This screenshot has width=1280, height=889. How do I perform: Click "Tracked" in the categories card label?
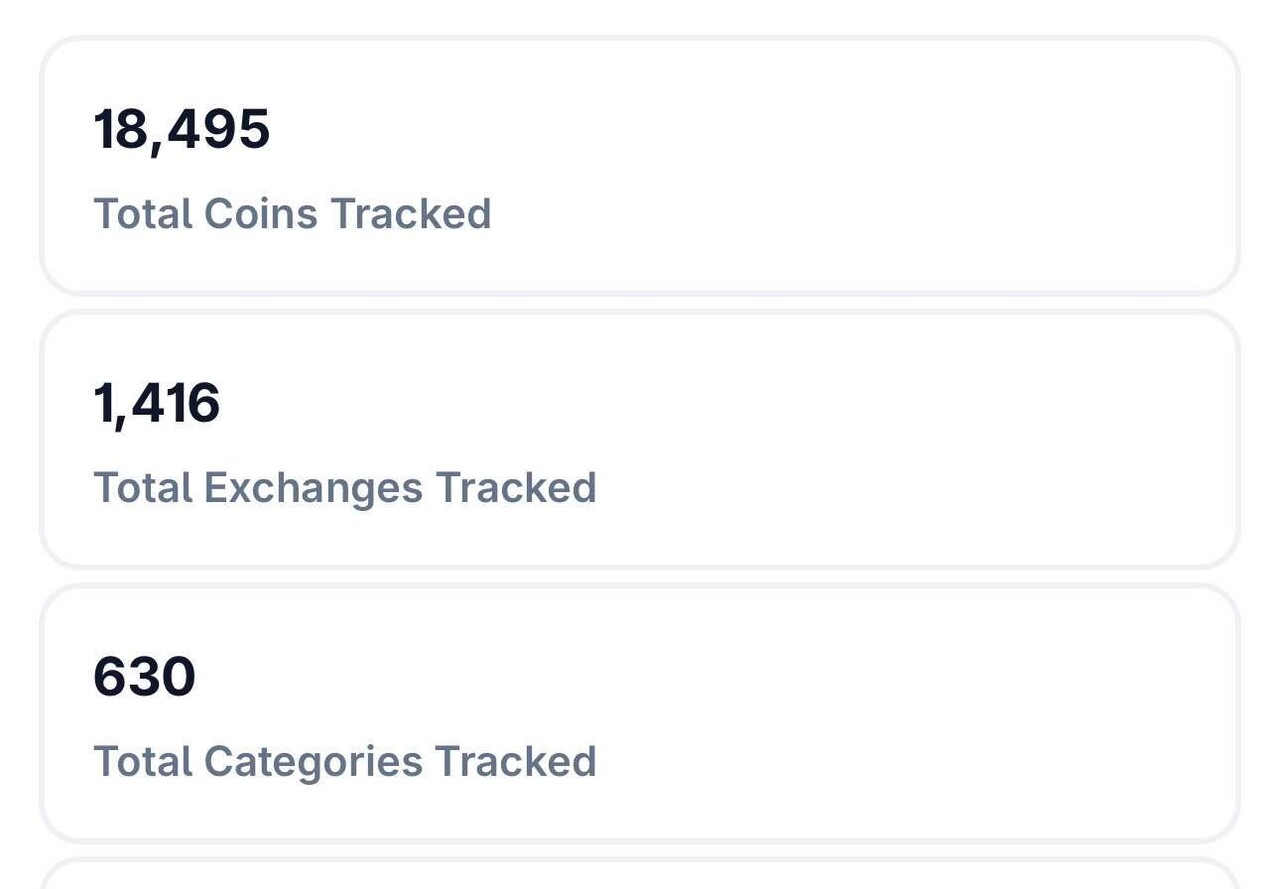515,761
